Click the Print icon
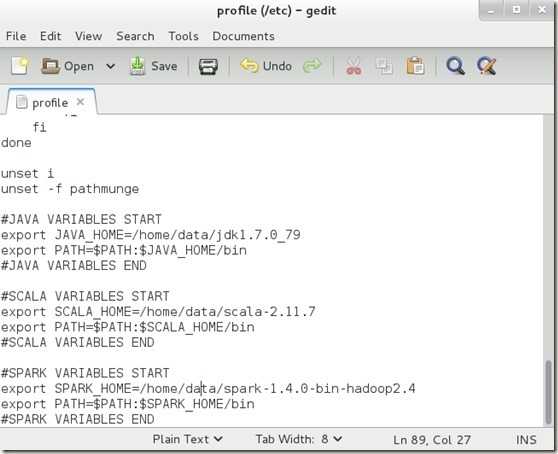 point(208,66)
